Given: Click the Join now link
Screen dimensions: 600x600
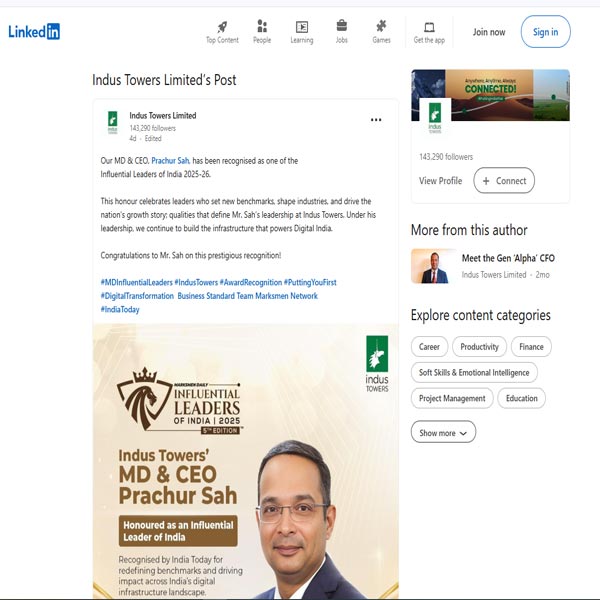Looking at the screenshot, I should pyautogui.click(x=489, y=32).
